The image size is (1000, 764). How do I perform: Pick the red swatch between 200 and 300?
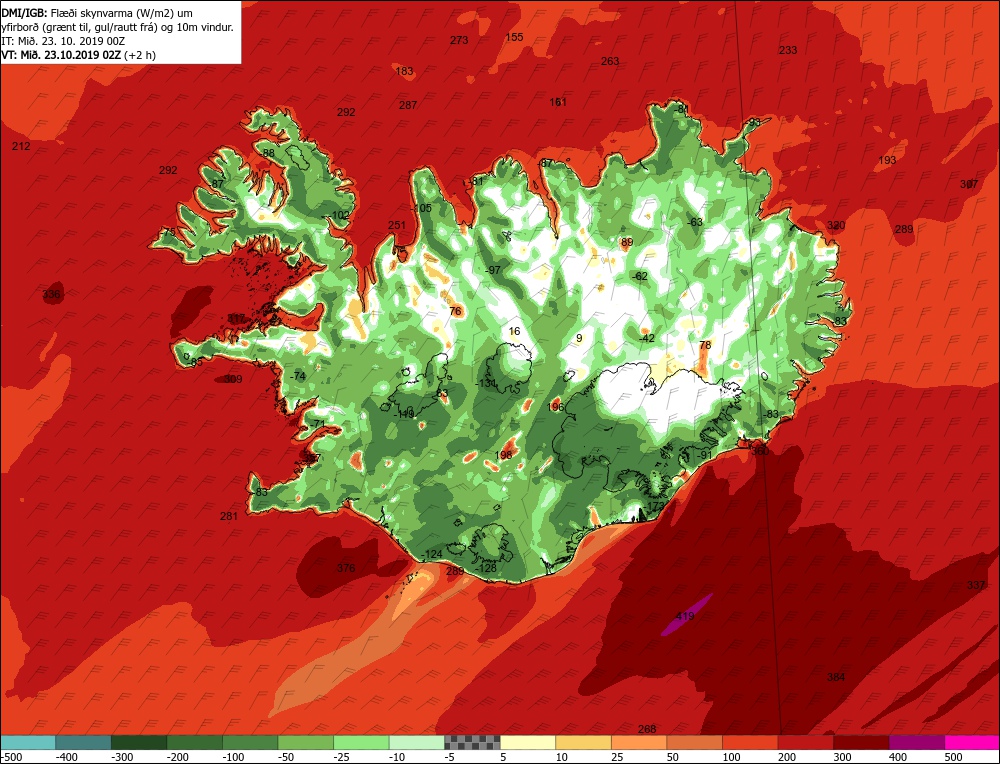coord(805,742)
